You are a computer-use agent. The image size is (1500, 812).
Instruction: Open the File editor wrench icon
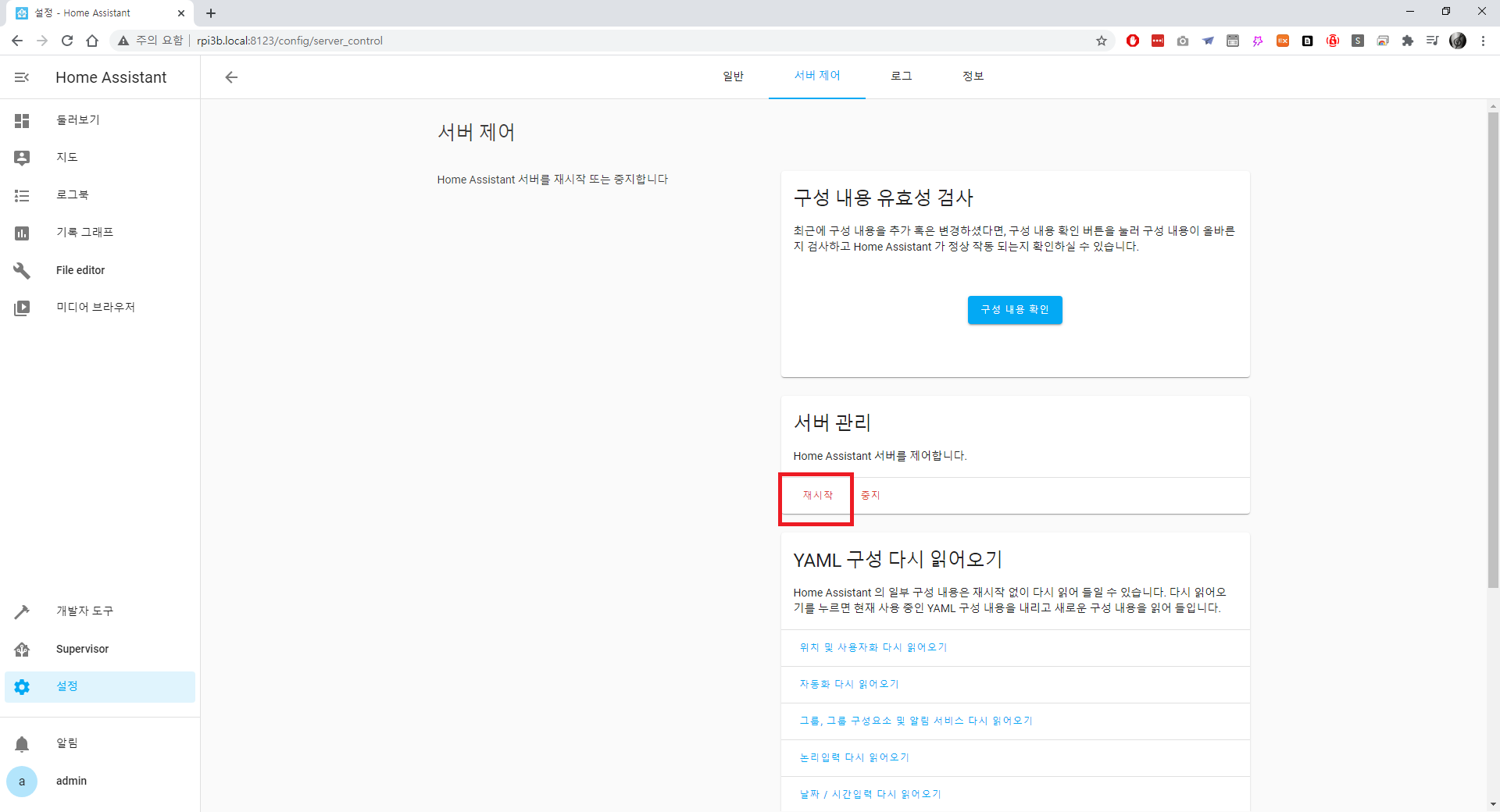pos(22,270)
